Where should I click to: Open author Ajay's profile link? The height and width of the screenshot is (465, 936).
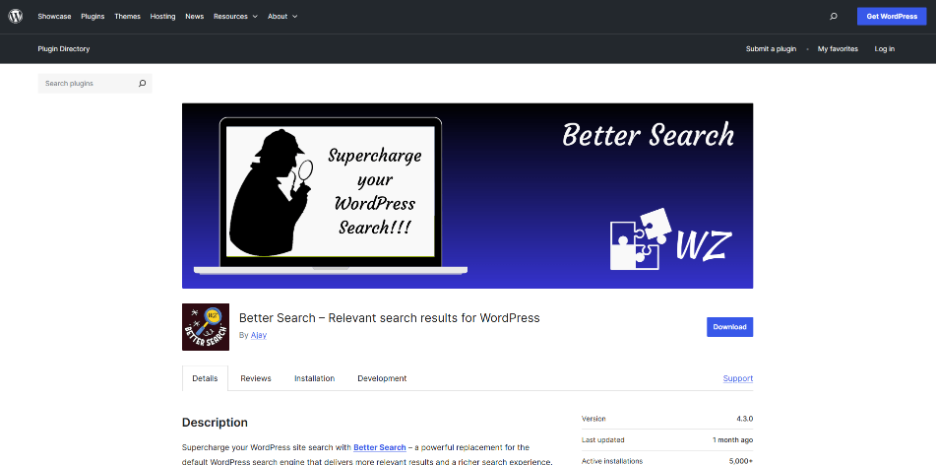click(x=258, y=335)
